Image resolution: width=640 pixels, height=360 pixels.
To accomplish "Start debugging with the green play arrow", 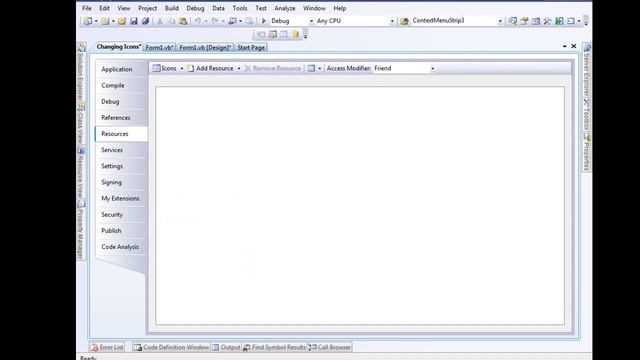I will 263,21.
